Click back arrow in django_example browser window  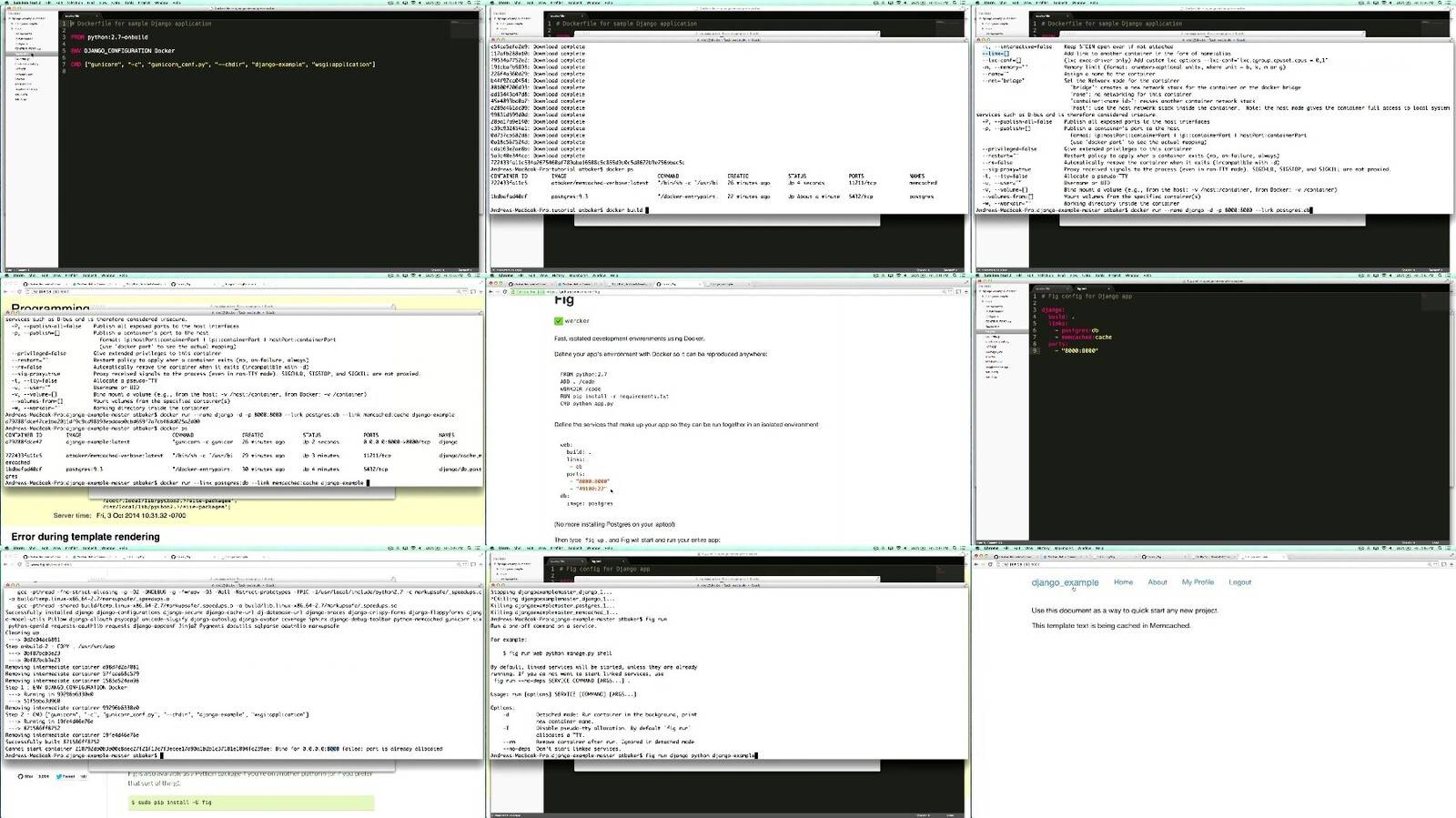pyautogui.click(x=976, y=564)
